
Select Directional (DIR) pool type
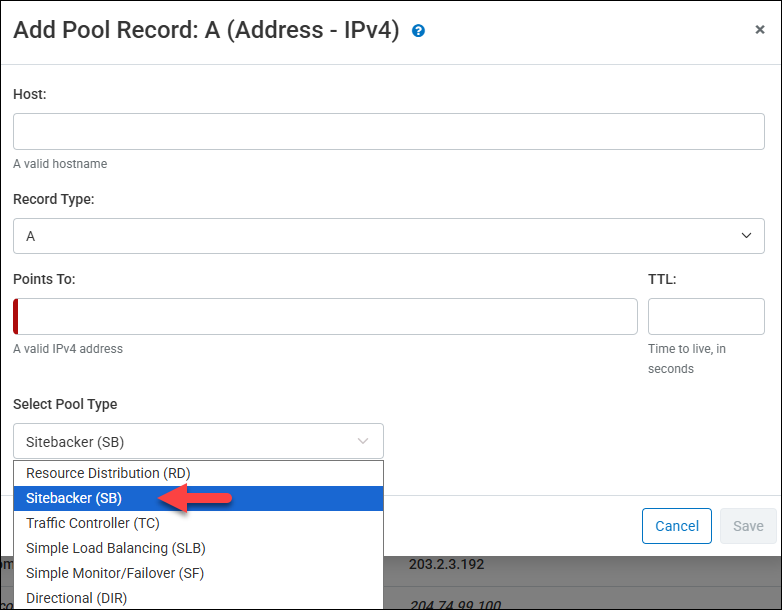click(x=77, y=598)
